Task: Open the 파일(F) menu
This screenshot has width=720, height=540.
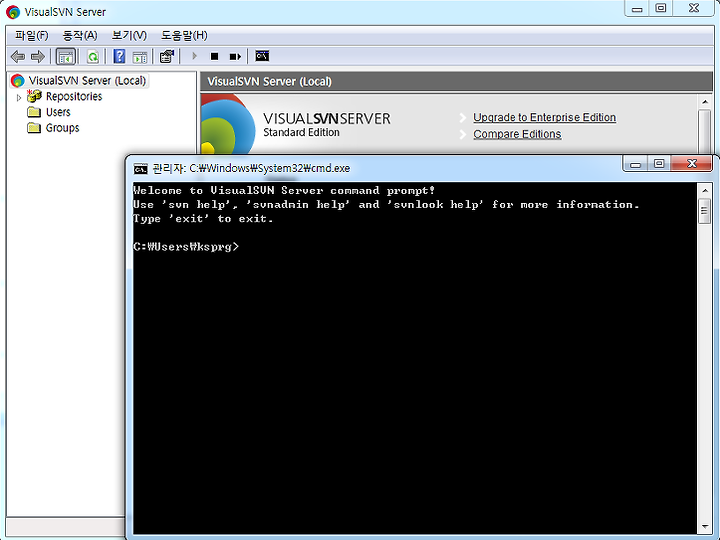Action: pyautogui.click(x=31, y=35)
